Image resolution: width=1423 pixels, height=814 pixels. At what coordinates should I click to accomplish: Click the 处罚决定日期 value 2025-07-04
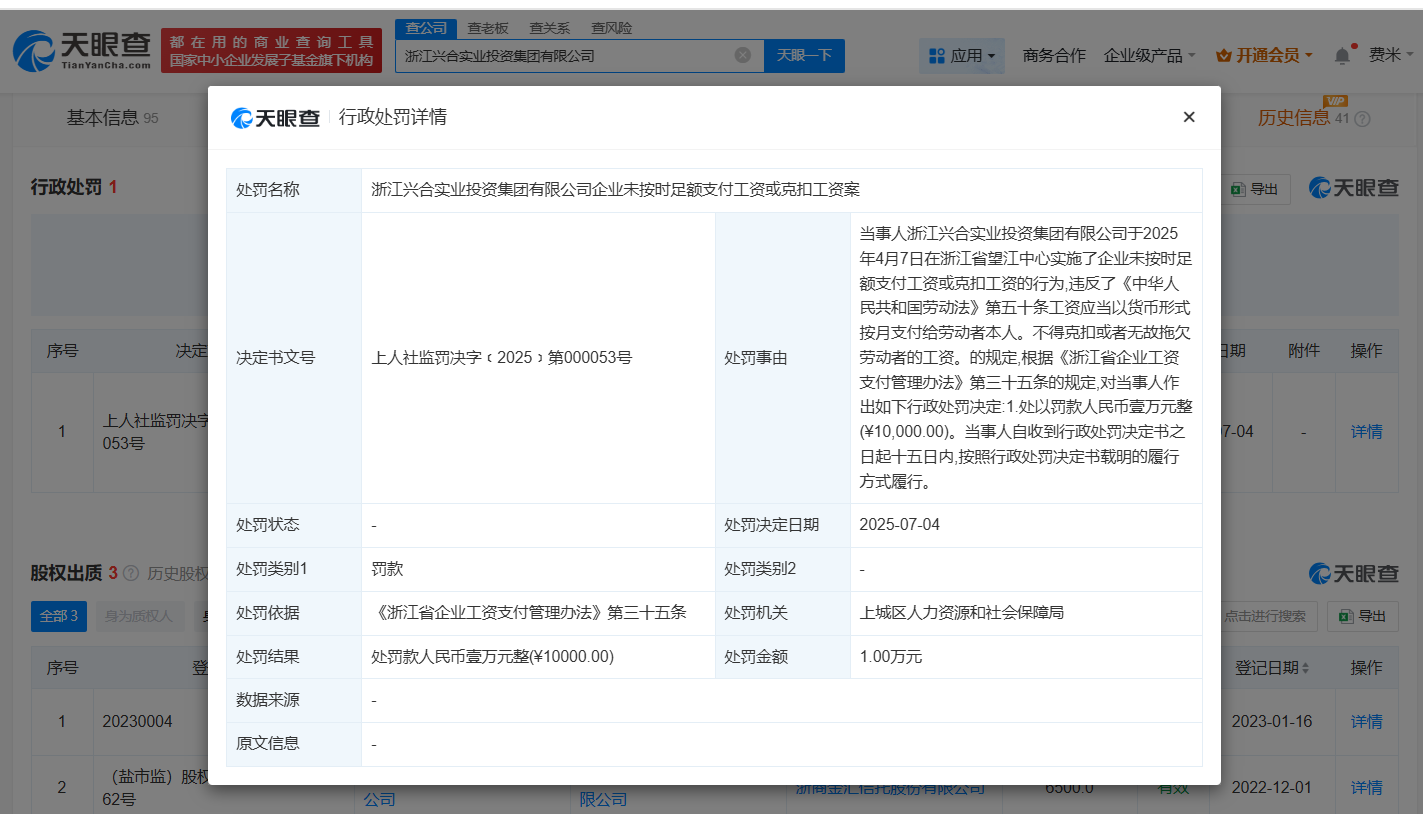(x=900, y=525)
